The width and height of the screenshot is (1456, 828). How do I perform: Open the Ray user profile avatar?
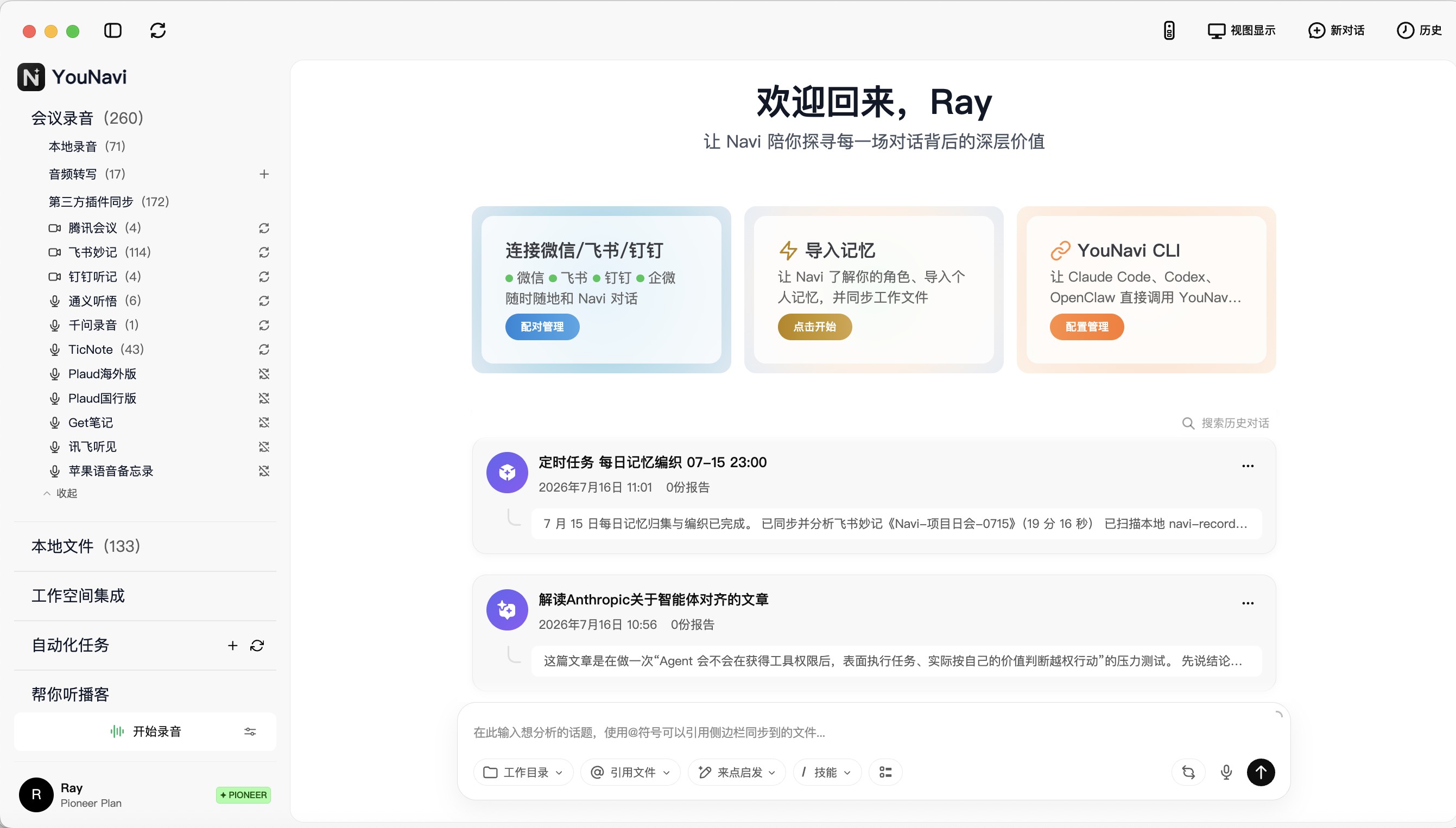point(36,795)
